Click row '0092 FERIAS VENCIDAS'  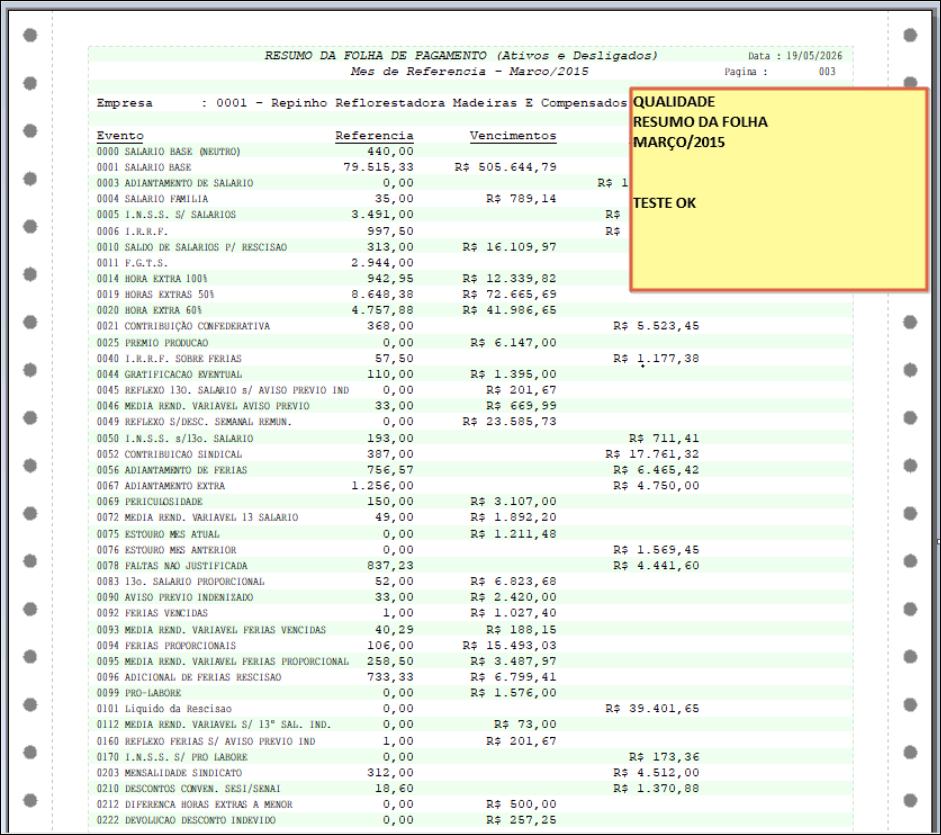[x=152, y=613]
